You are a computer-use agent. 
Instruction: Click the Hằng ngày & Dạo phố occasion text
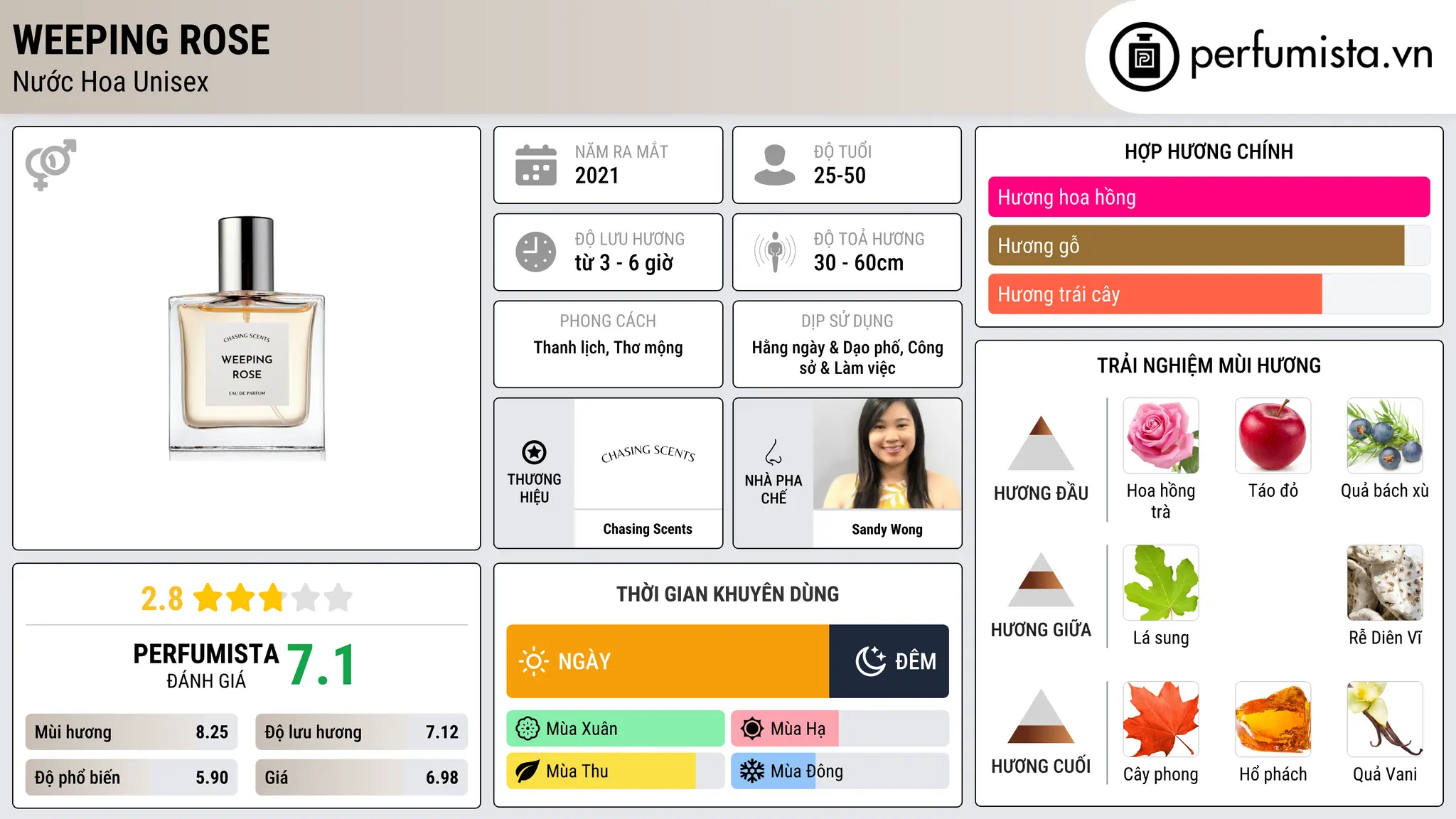pyautogui.click(x=847, y=358)
